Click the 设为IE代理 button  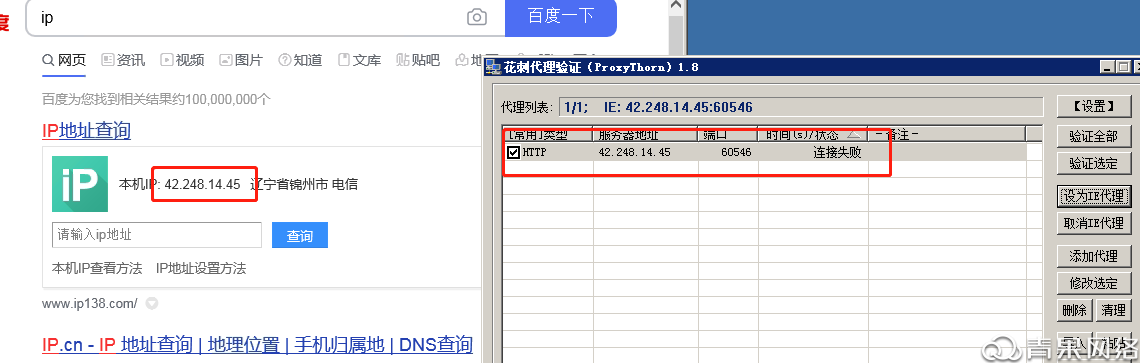click(x=1093, y=196)
